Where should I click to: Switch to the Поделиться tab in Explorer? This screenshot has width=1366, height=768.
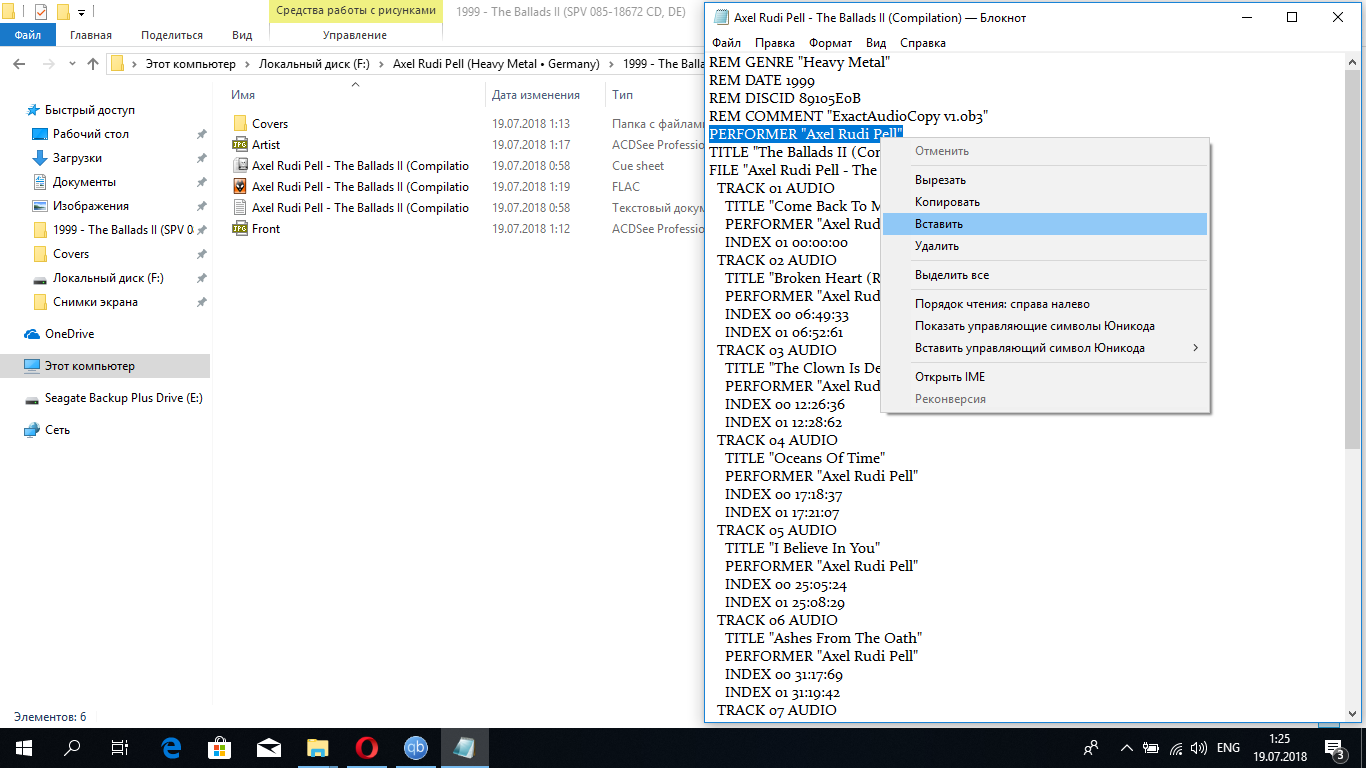pyautogui.click(x=172, y=35)
